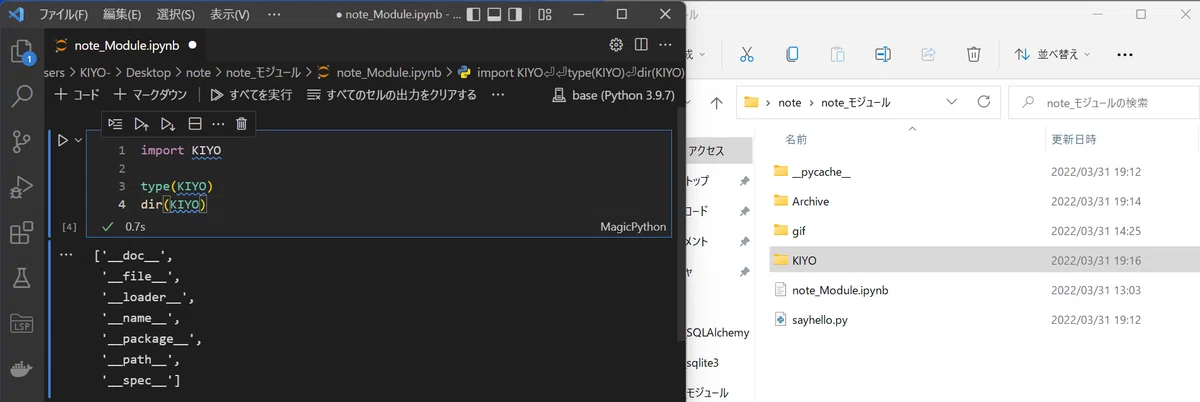The width and height of the screenshot is (1200, 402).
Task: Click the notebook settings gear icon
Action: [616, 45]
